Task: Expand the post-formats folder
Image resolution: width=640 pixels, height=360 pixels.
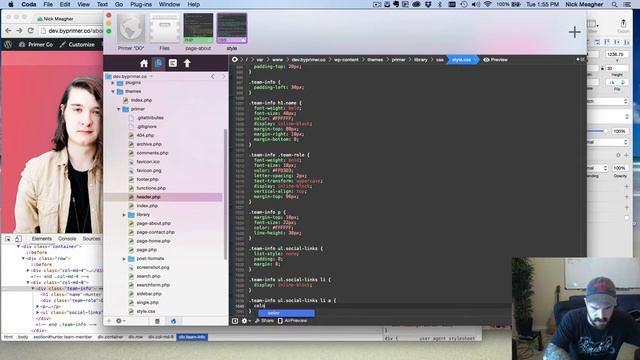Action: click(124, 259)
